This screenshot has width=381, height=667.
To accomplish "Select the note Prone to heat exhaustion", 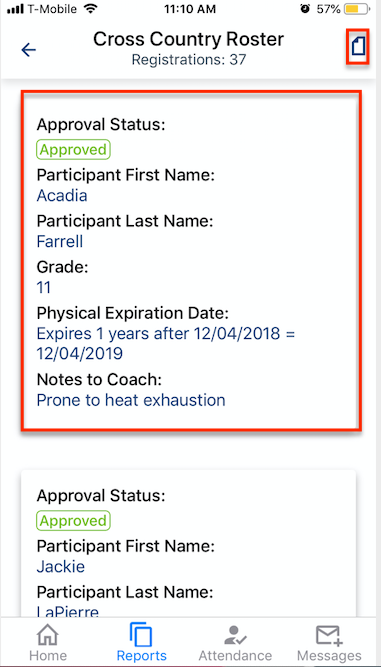I will pyautogui.click(x=131, y=400).
